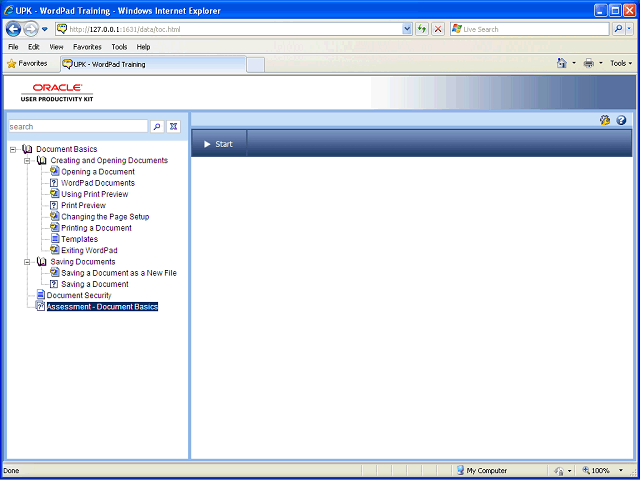
Task: Click the WordPad Documents question icon
Action: tap(54, 183)
